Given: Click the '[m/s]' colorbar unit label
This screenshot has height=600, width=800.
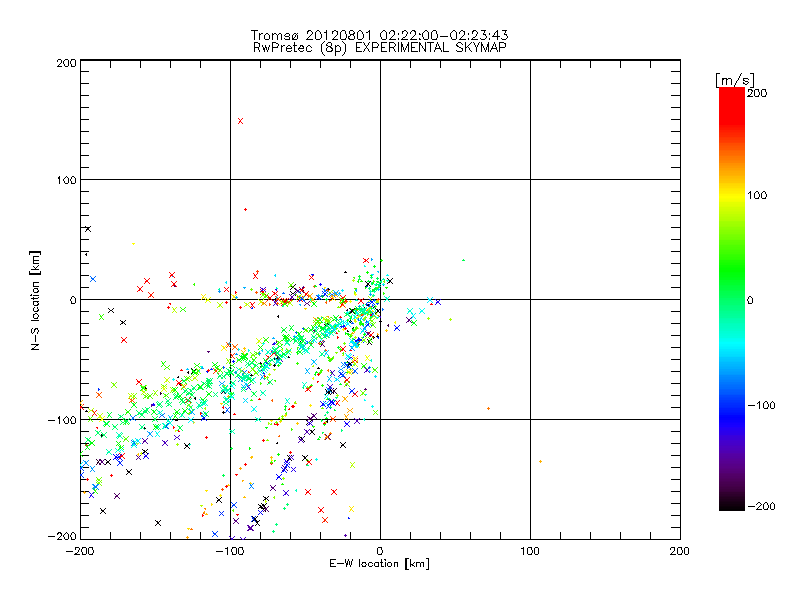Looking at the screenshot, I should tap(735, 80).
